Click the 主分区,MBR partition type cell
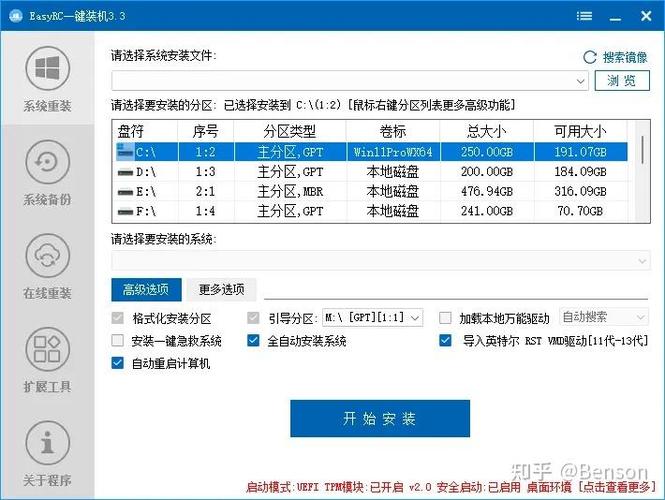This screenshot has height=500, width=665. [290, 192]
